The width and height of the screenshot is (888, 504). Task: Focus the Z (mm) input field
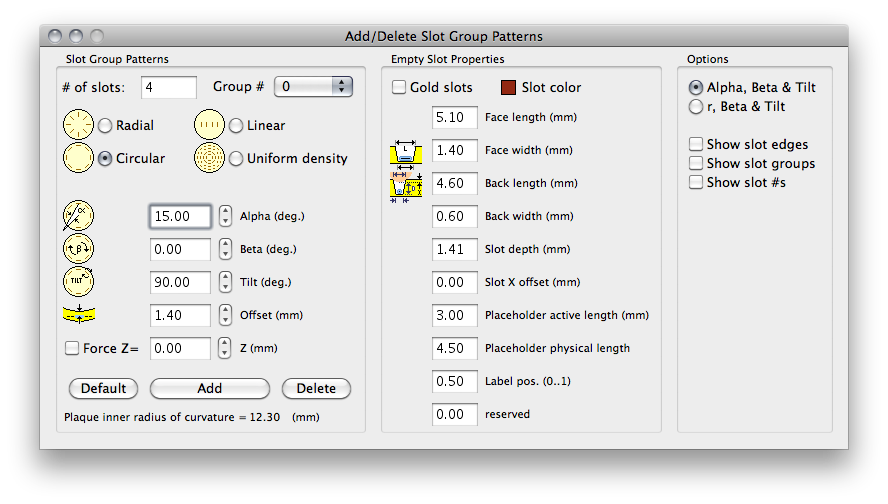click(x=180, y=348)
